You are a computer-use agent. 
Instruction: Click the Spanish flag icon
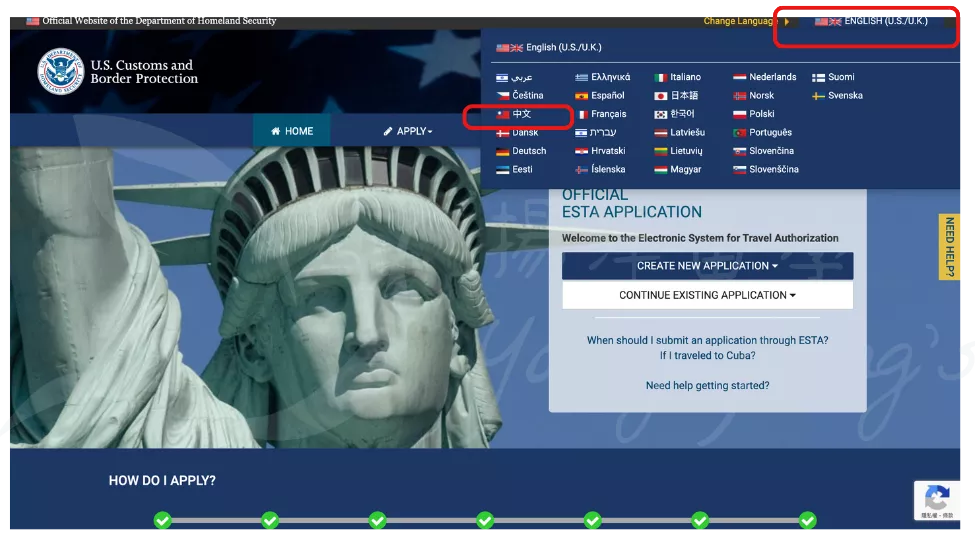click(x=581, y=96)
